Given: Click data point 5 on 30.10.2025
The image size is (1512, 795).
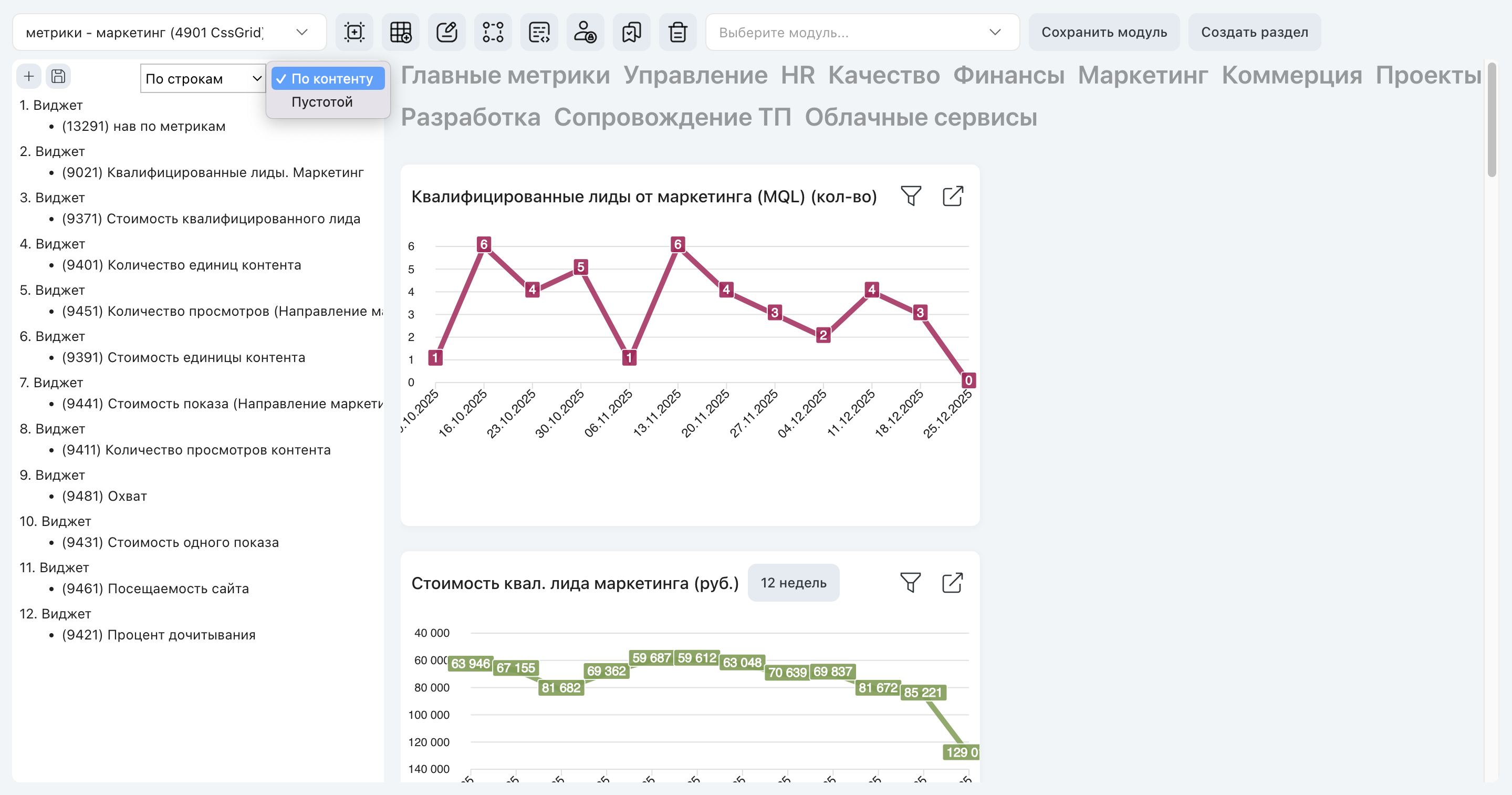Looking at the screenshot, I should pos(580,267).
